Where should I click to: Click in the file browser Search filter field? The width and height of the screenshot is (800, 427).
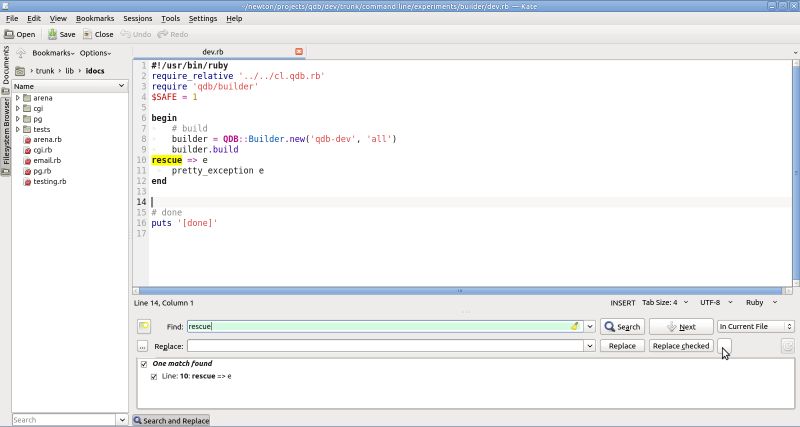[x=64, y=420]
